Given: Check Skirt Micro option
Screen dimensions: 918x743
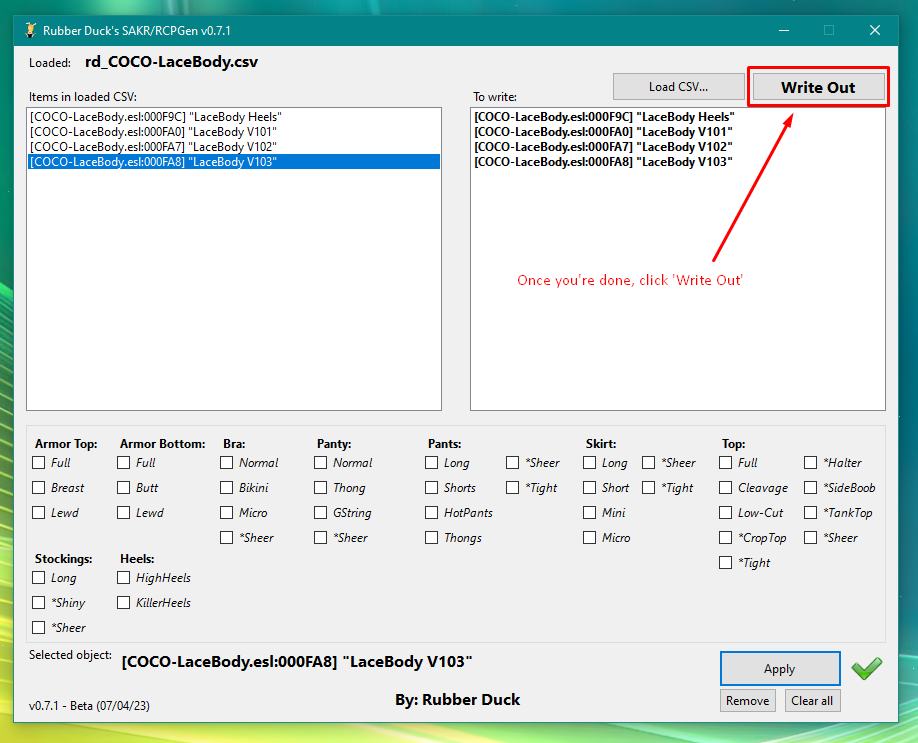Looking at the screenshot, I should [590, 537].
